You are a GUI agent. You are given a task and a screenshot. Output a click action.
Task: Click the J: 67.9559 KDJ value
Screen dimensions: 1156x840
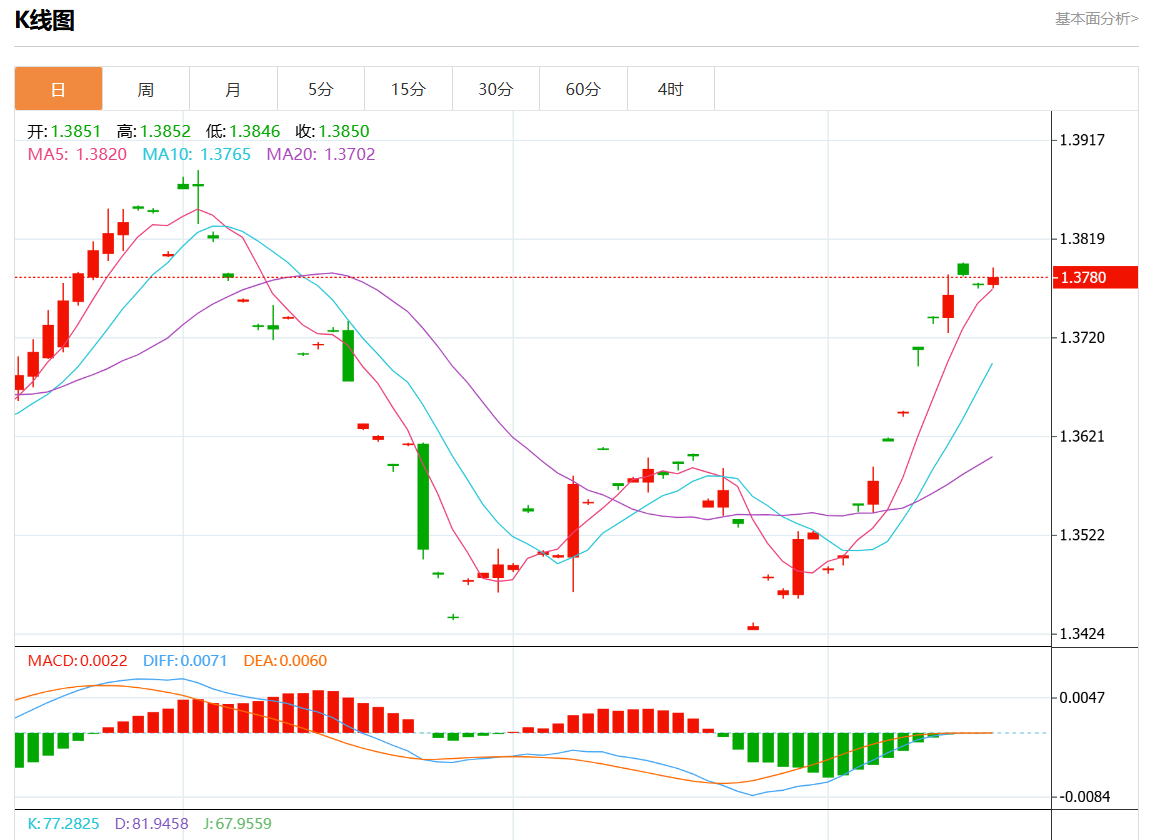pyautogui.click(x=237, y=824)
